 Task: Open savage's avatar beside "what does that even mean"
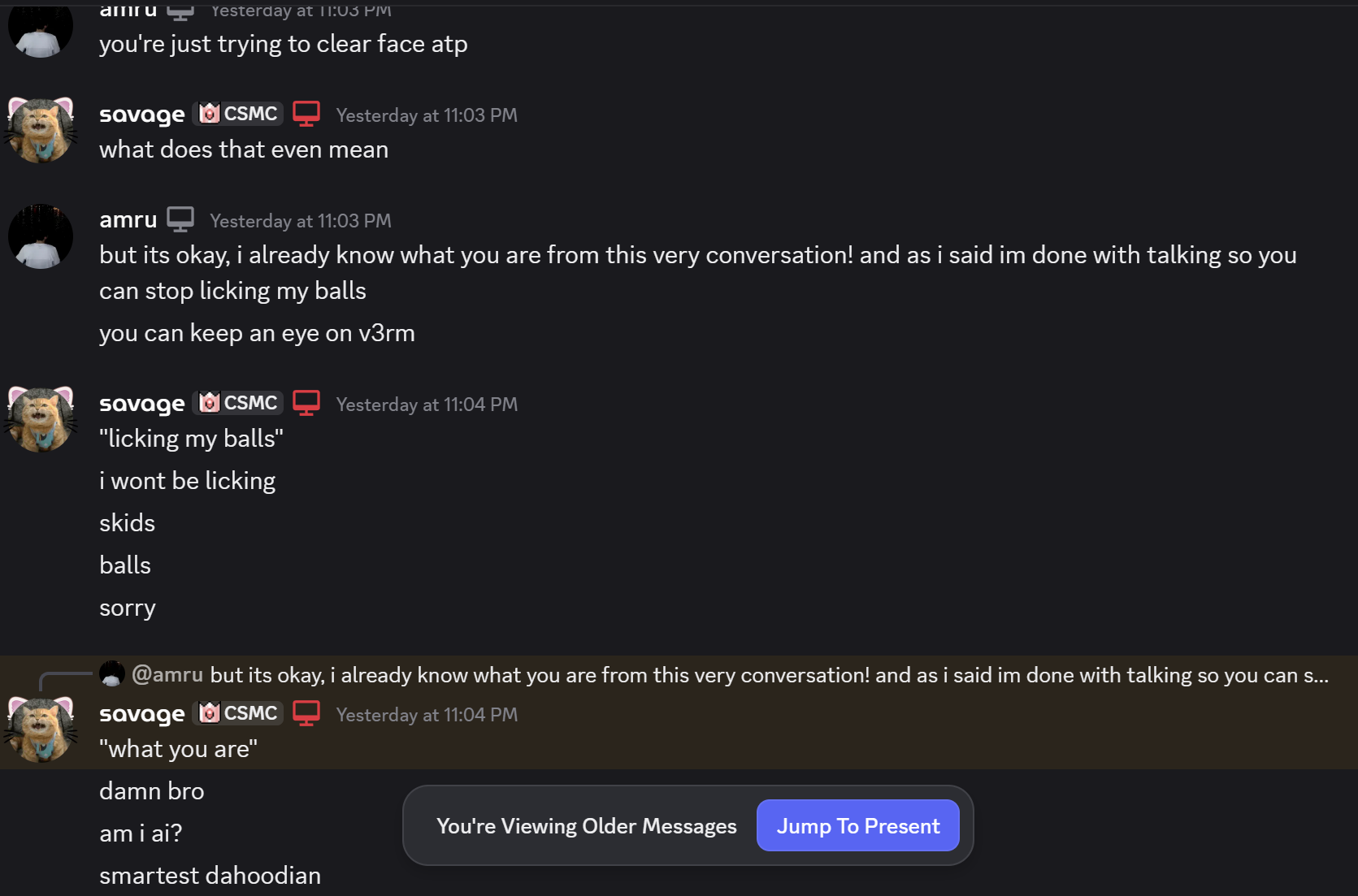(41, 130)
